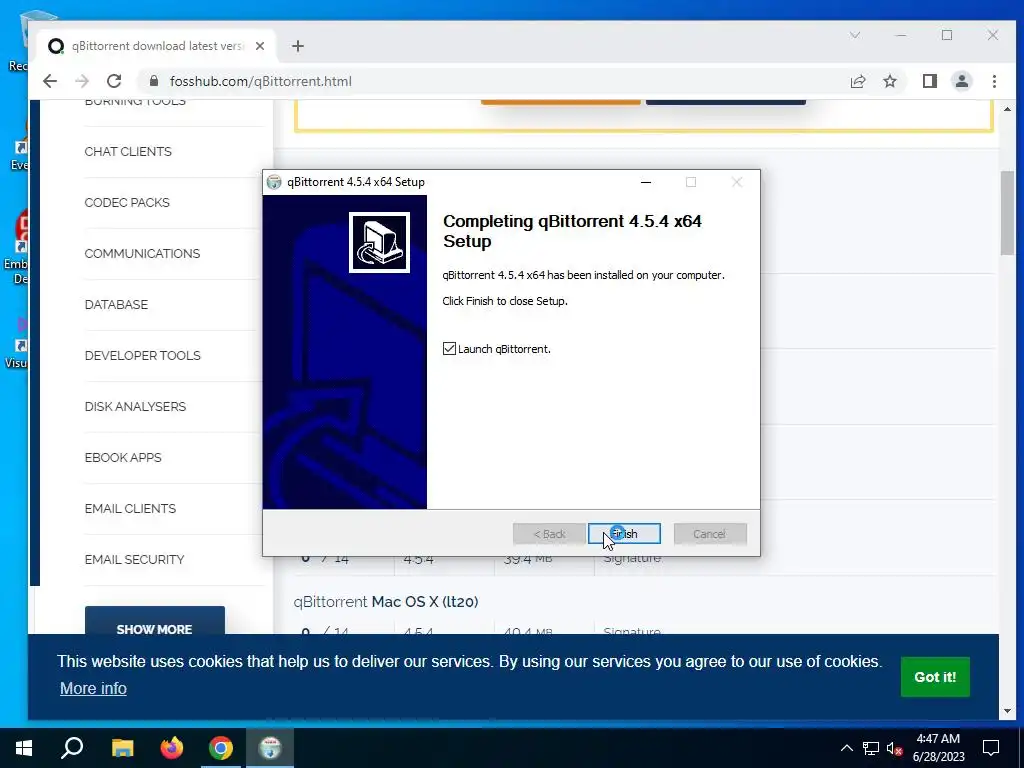Open DISK ANALYSERS category
Screen dimensions: 1024x768
(x=135, y=406)
